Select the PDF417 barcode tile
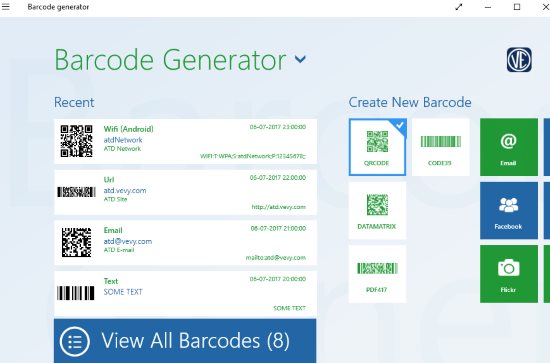This screenshot has width=550, height=363. tap(377, 274)
